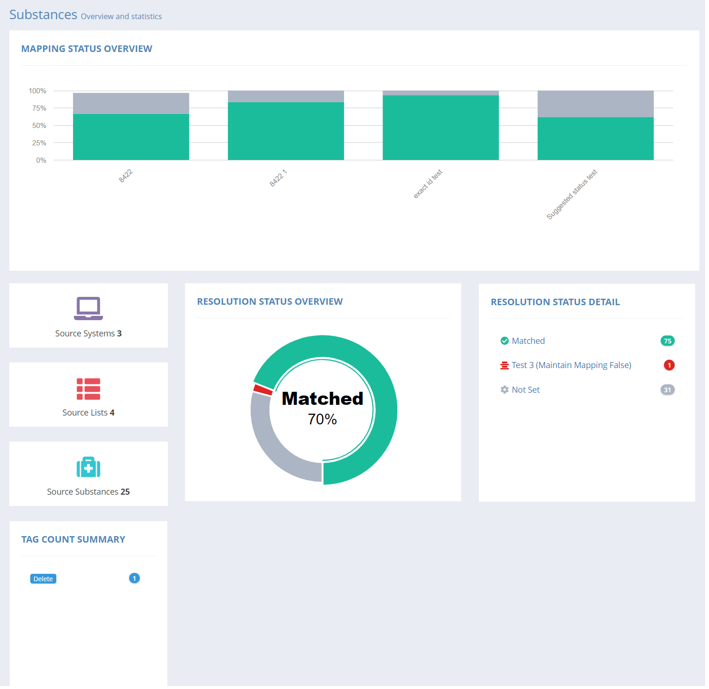Click the grey Not Set count badge
Image resolution: width=709 pixels, height=689 pixels.
(x=668, y=391)
